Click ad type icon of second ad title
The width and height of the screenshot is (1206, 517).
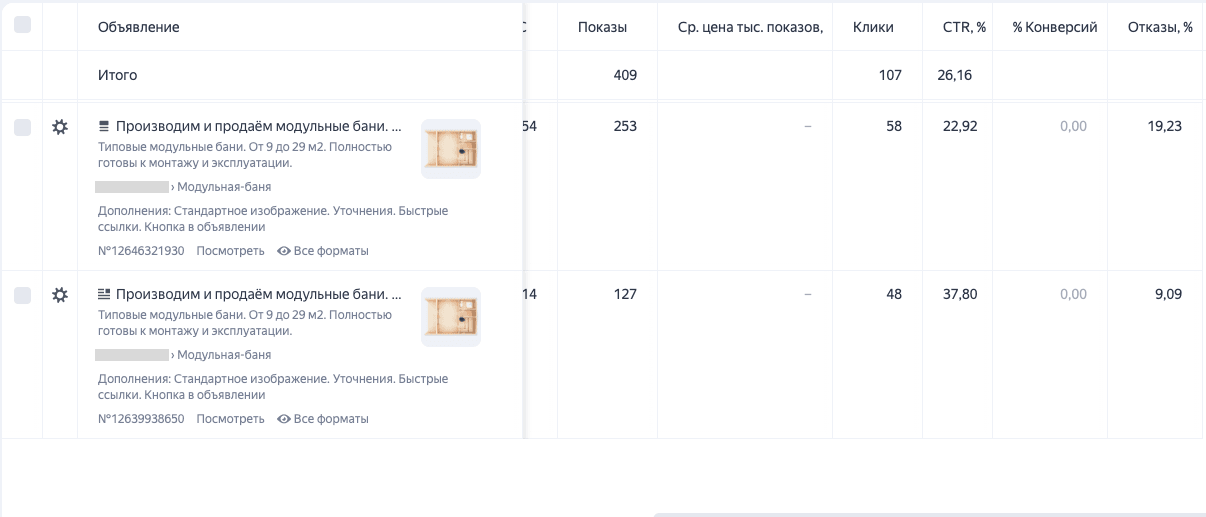point(103,295)
